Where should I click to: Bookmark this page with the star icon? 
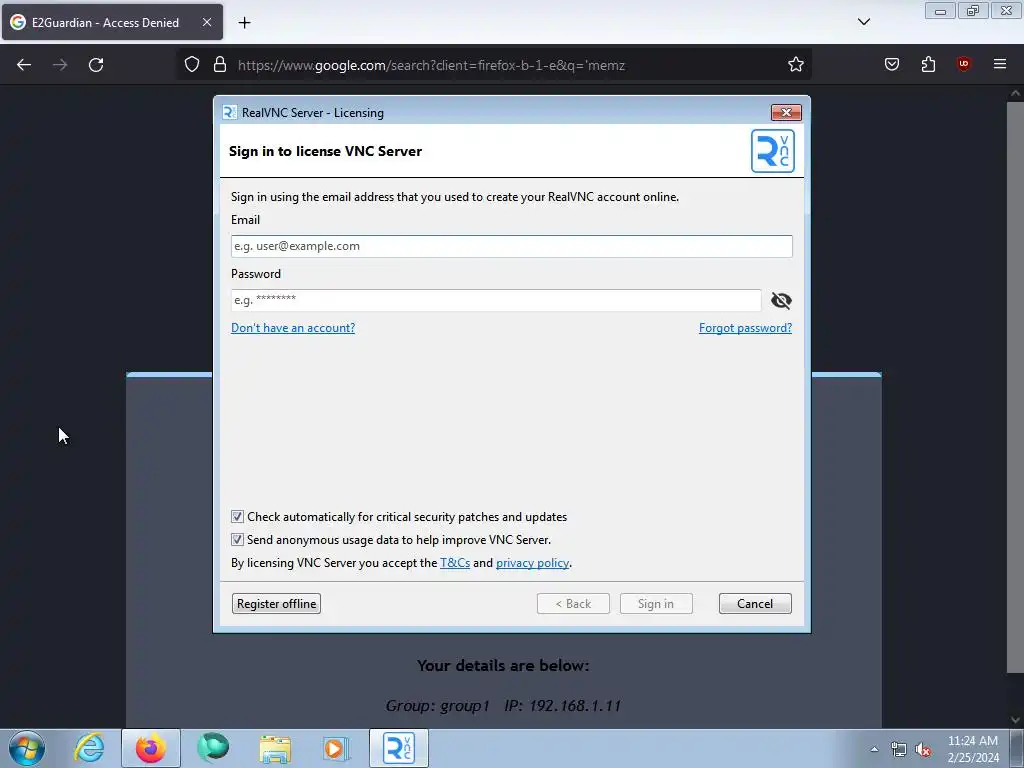point(795,65)
